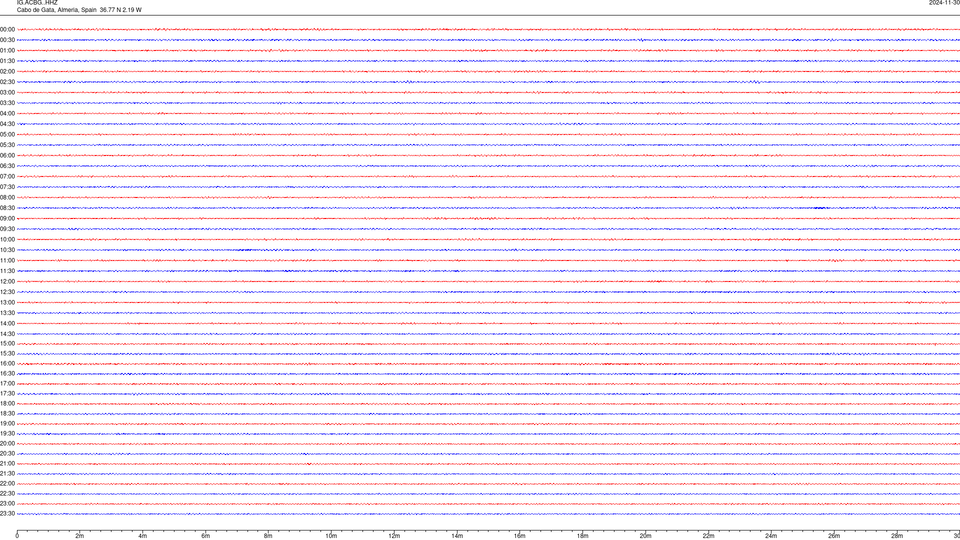
Task: Select the 16:00 time row label
Action: 7,364
